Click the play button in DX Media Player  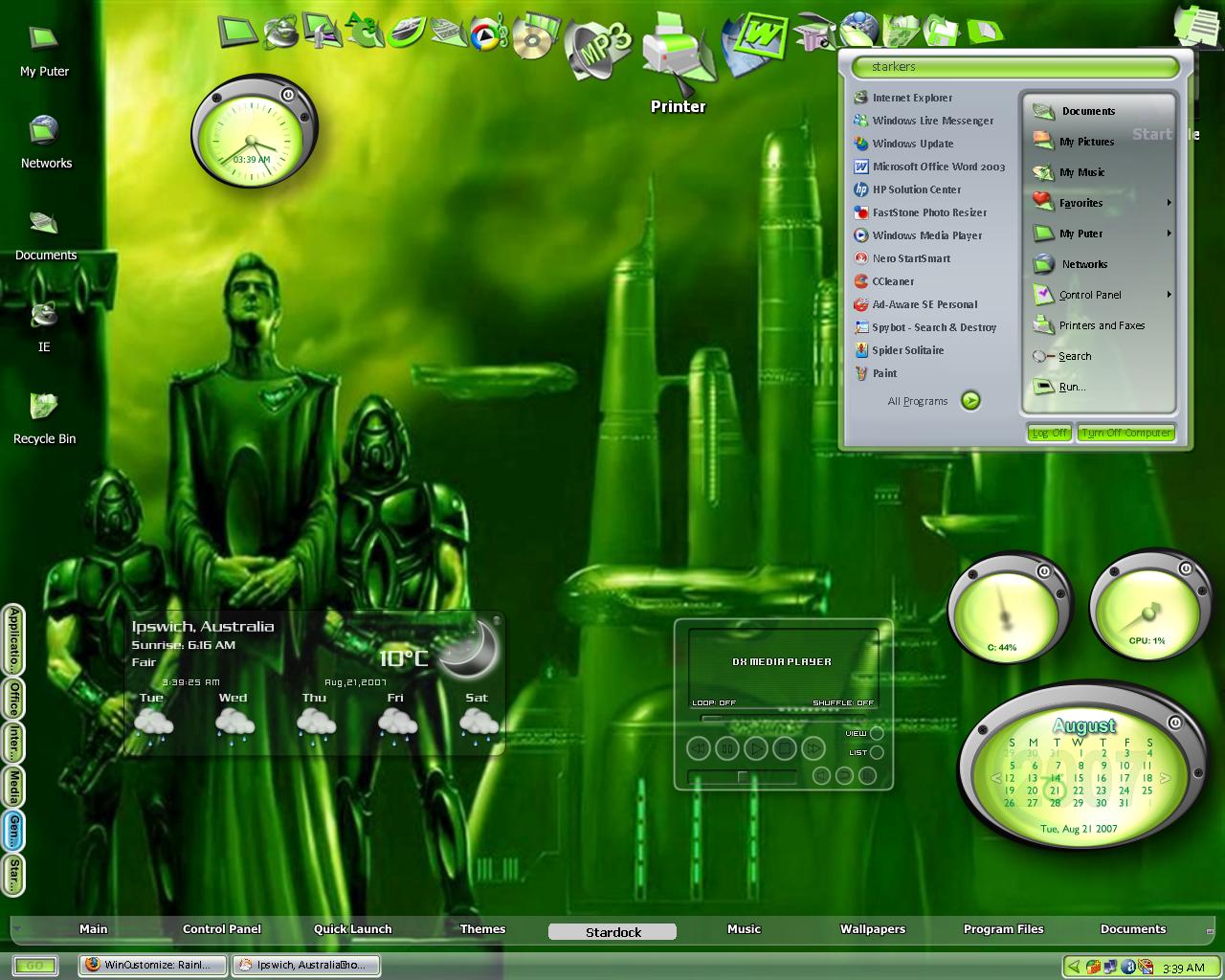pos(755,748)
